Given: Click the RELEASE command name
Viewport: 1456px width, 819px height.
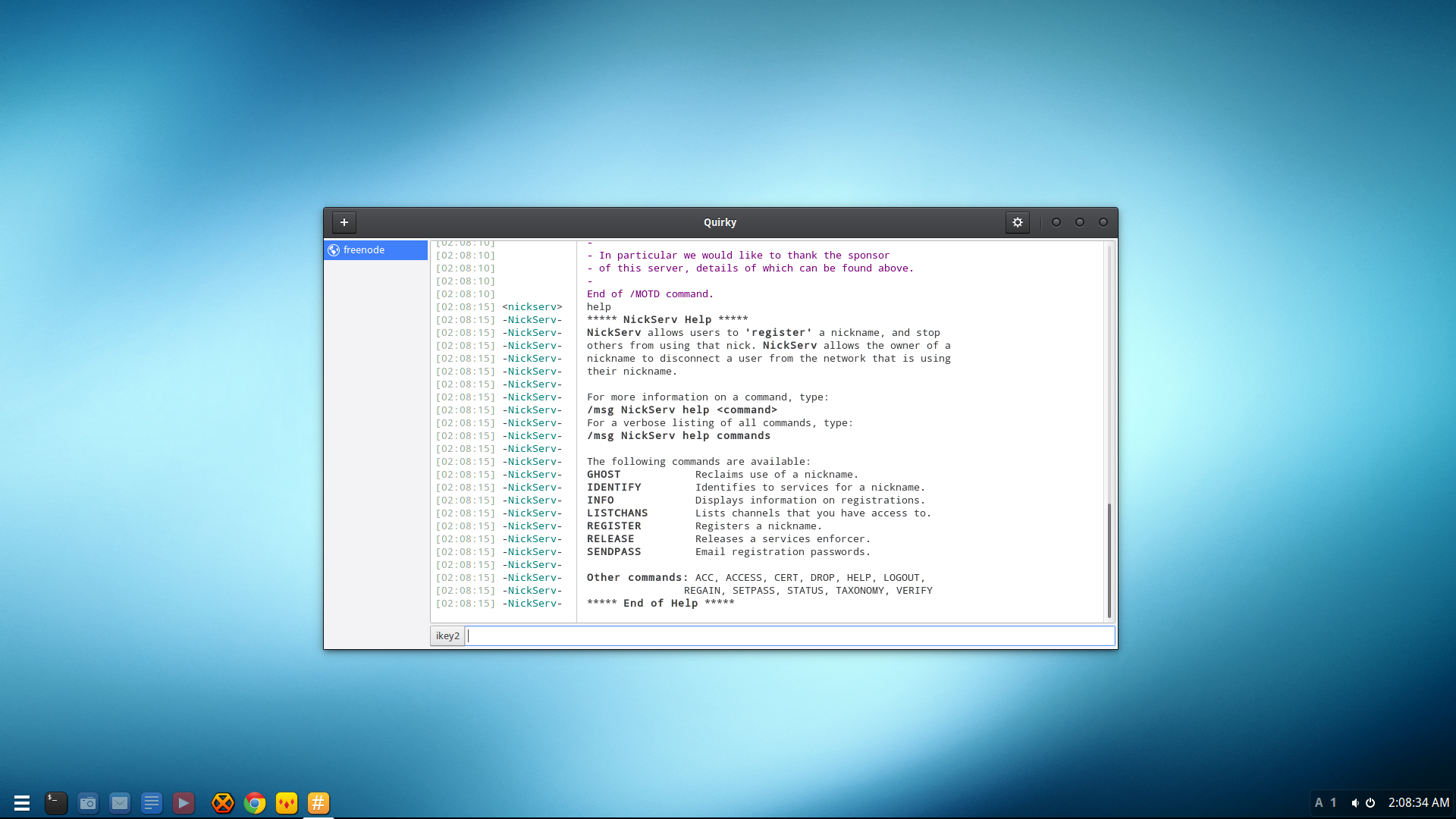Looking at the screenshot, I should (610, 539).
